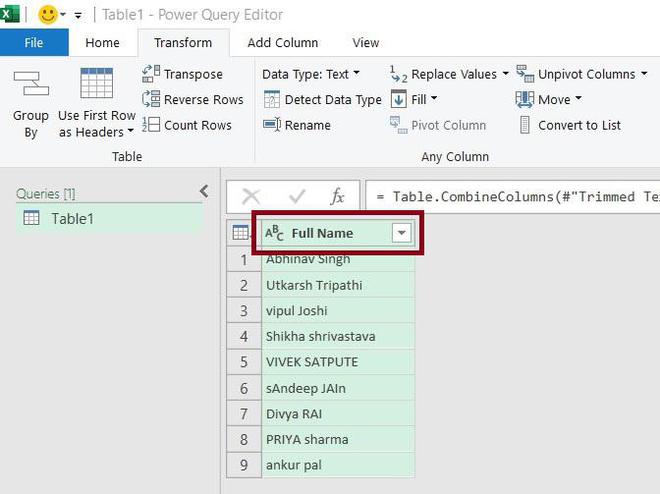Collapse the Queries pane
The image size is (660, 494).
tap(204, 191)
